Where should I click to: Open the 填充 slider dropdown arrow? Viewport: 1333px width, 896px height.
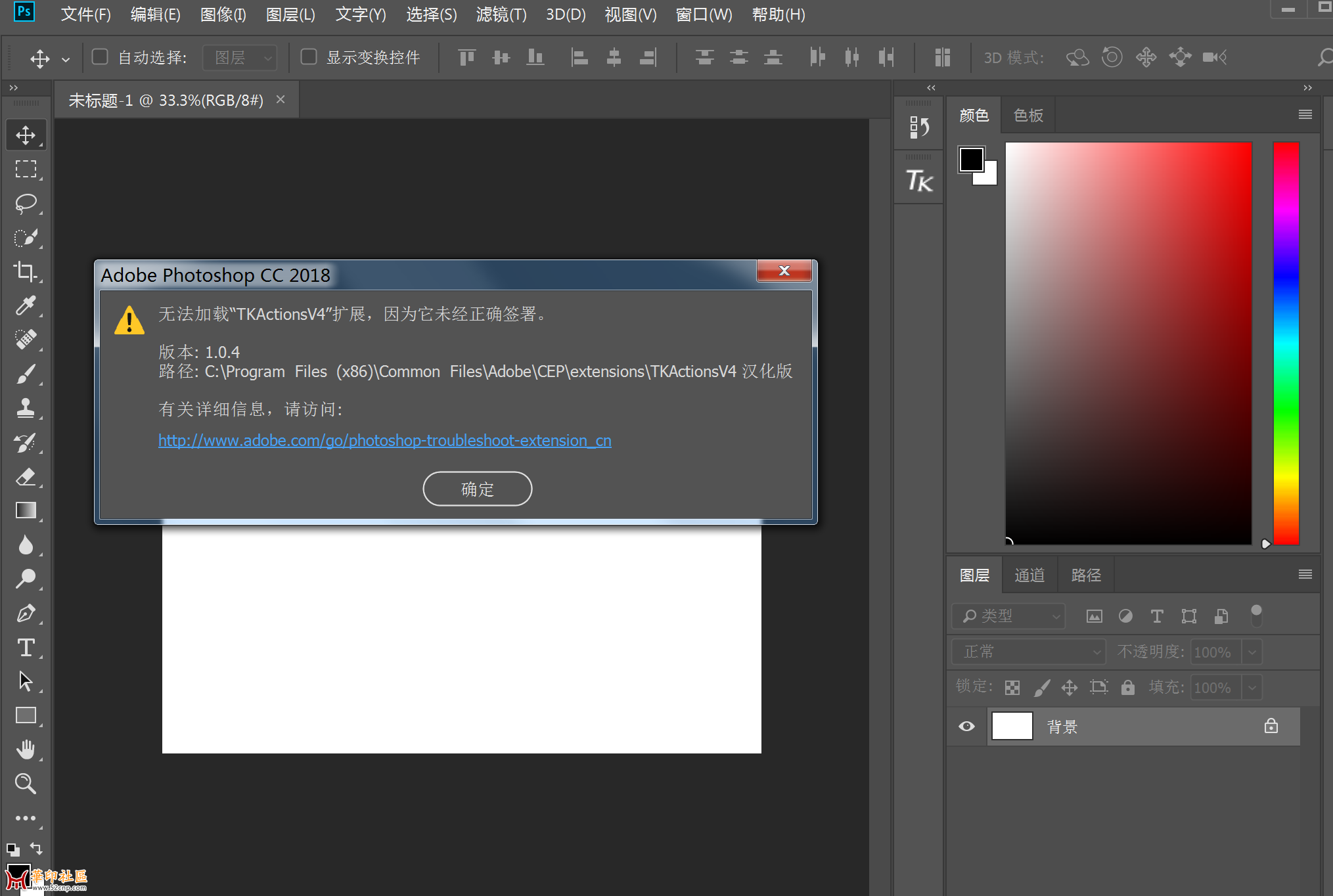[1252, 688]
